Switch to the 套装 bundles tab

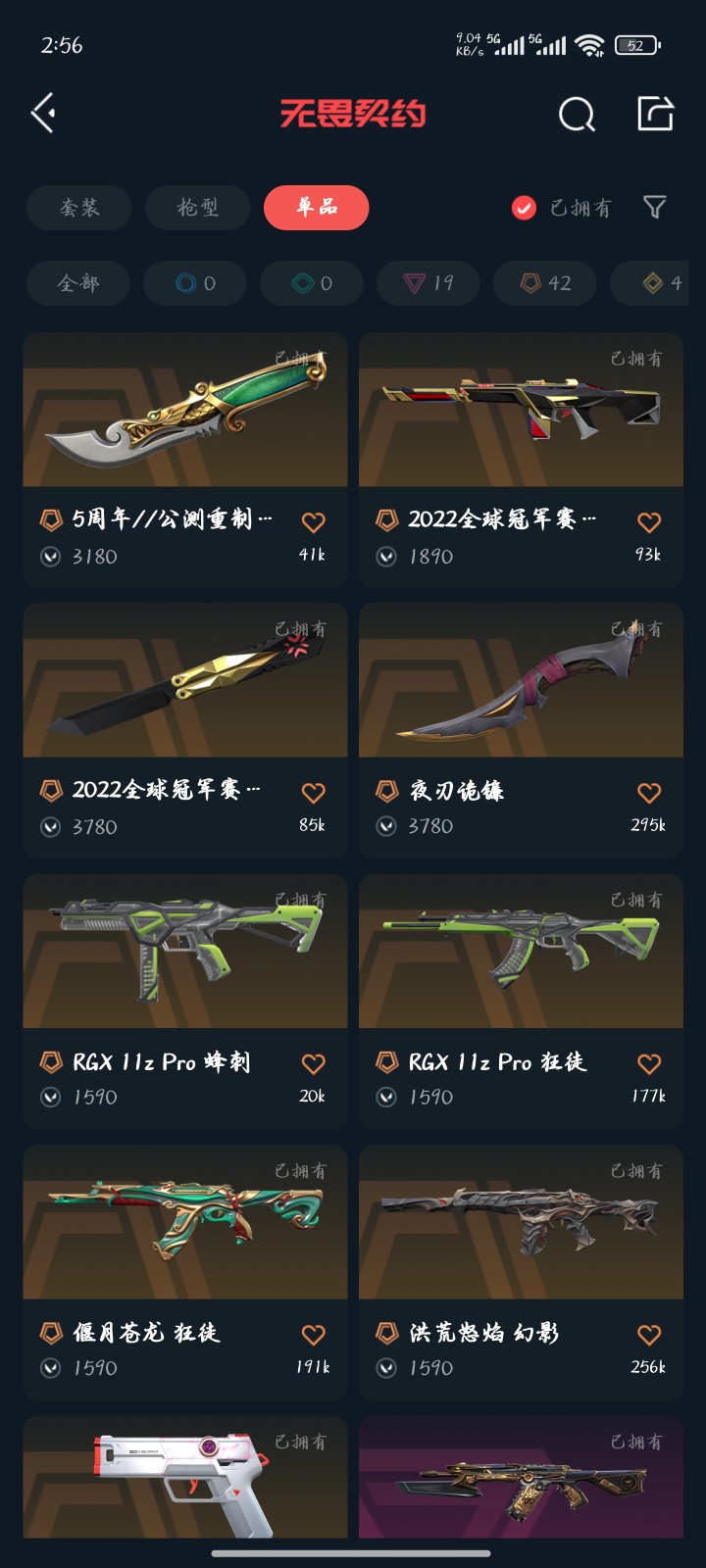(x=79, y=208)
